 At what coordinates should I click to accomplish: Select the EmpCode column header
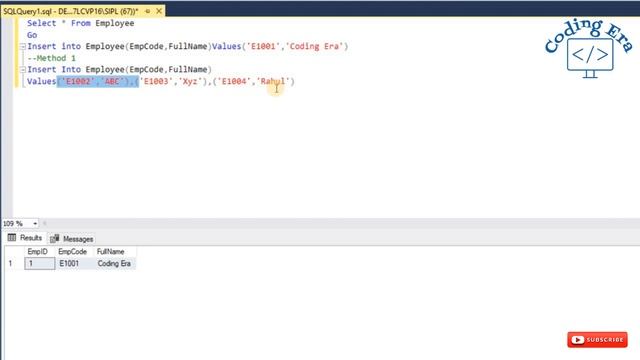(x=73, y=252)
